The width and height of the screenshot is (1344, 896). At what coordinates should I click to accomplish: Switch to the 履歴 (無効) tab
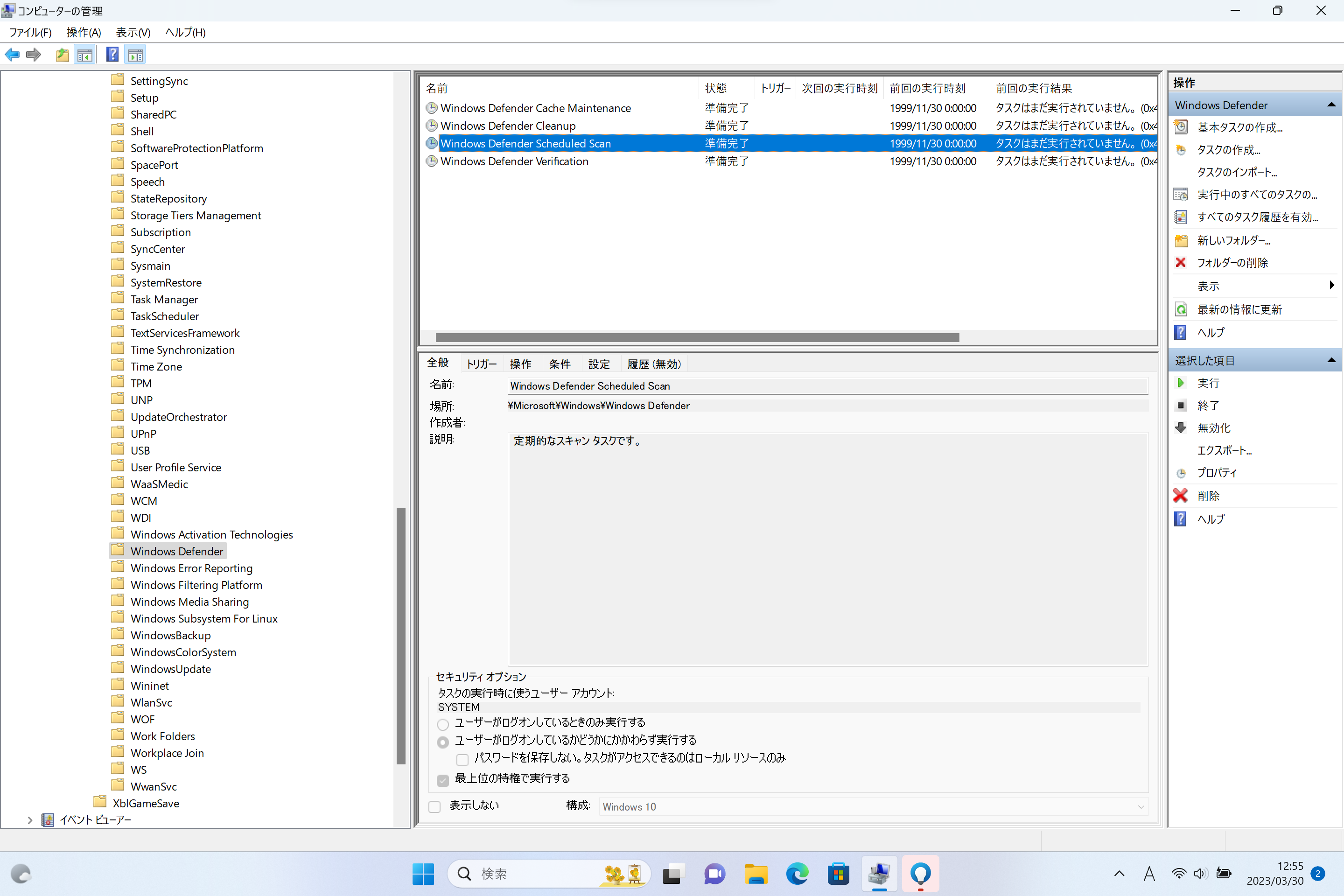[654, 364]
